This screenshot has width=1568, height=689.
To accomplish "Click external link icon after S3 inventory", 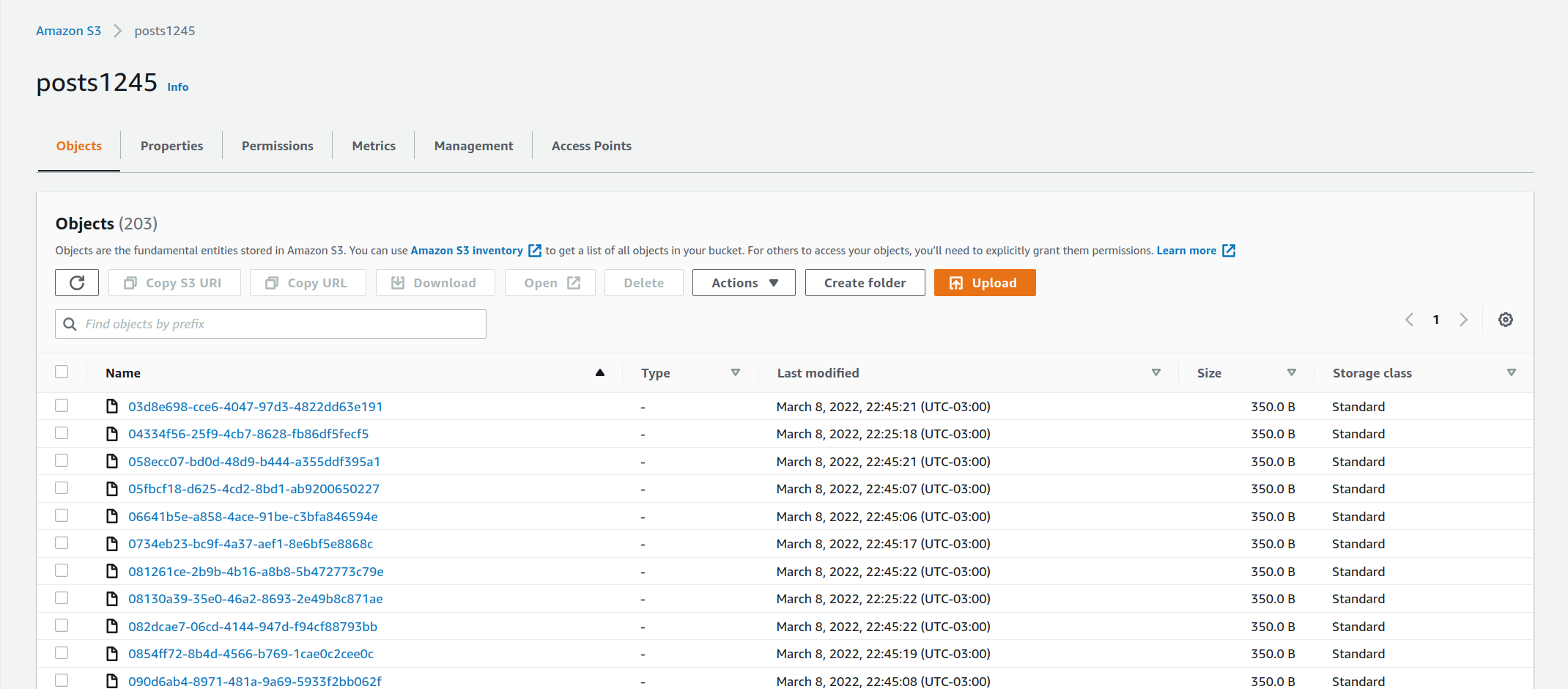I will [x=535, y=251].
